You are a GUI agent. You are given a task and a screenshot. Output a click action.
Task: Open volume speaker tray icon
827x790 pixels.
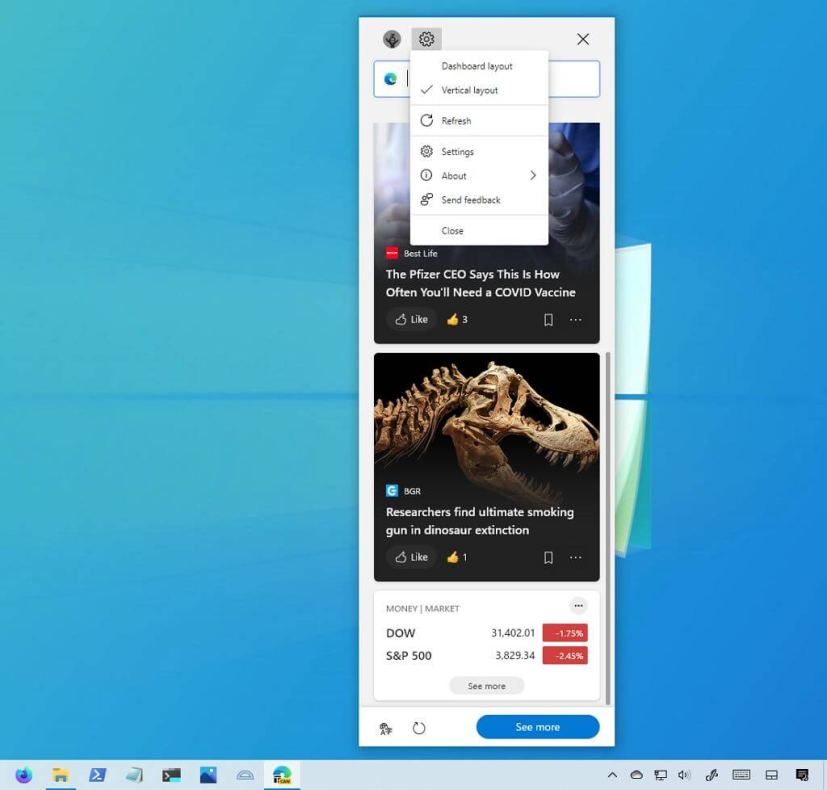(684, 775)
